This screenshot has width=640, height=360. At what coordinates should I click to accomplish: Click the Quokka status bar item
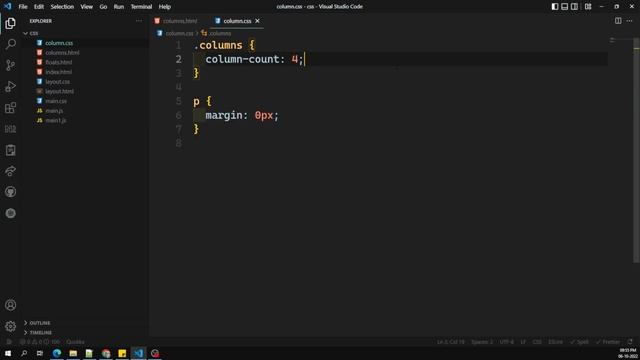click(x=75, y=342)
